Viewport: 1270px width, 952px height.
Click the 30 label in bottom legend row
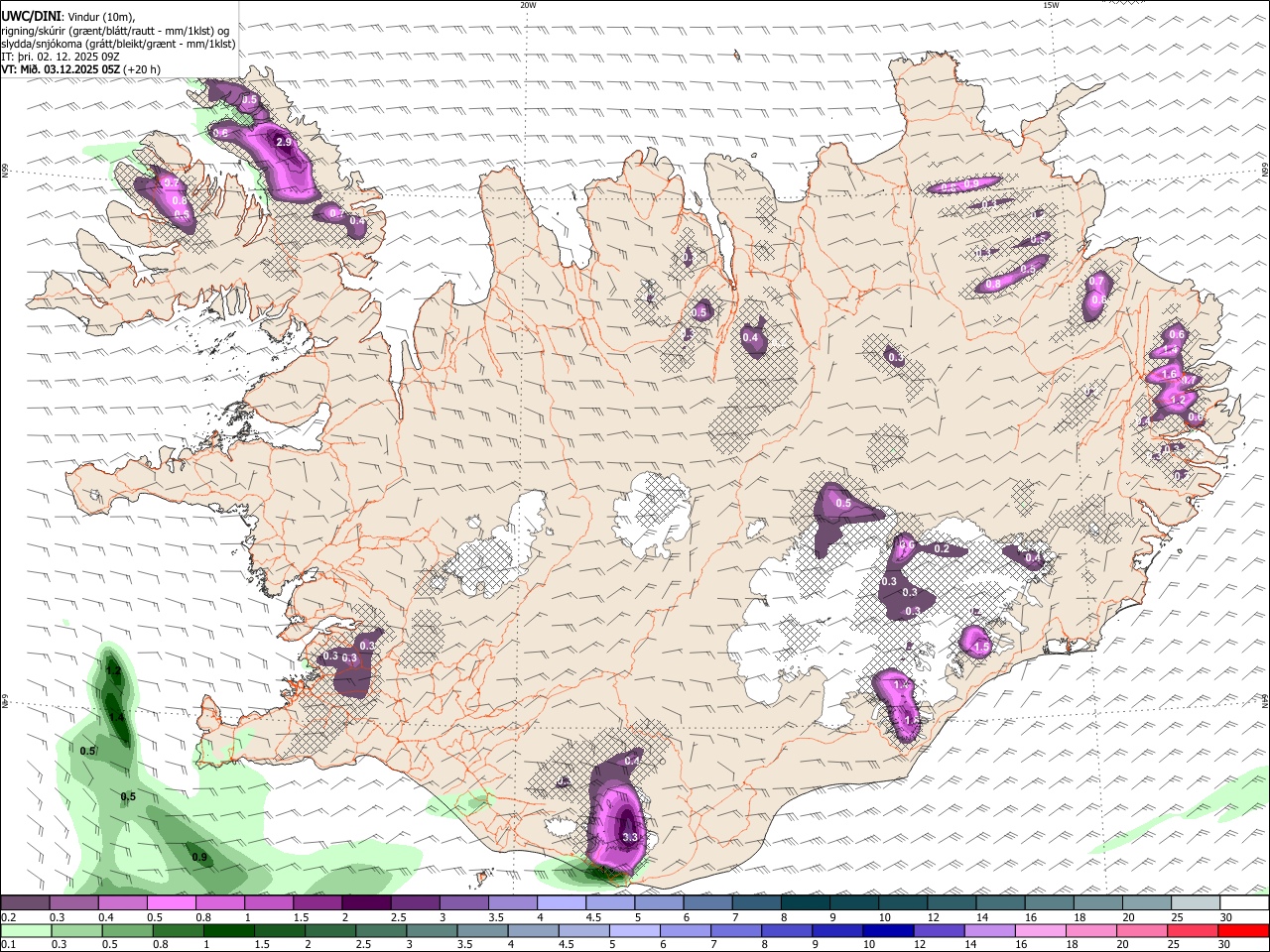point(1226,945)
